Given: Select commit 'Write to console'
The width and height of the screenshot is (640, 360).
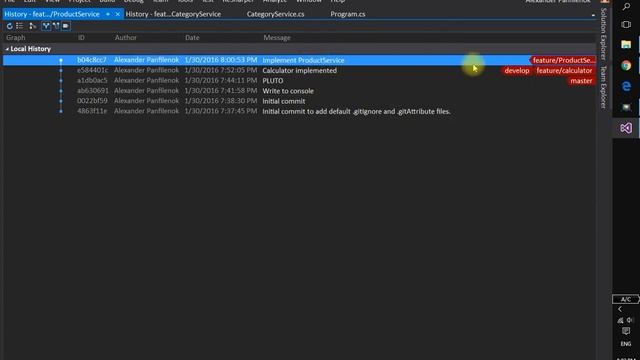Looking at the screenshot, I should pyautogui.click(x=299, y=91).
